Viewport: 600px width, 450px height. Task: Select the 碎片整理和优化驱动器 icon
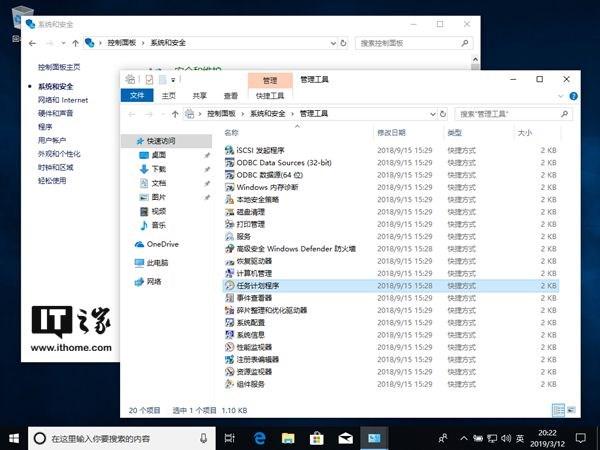coord(229,310)
